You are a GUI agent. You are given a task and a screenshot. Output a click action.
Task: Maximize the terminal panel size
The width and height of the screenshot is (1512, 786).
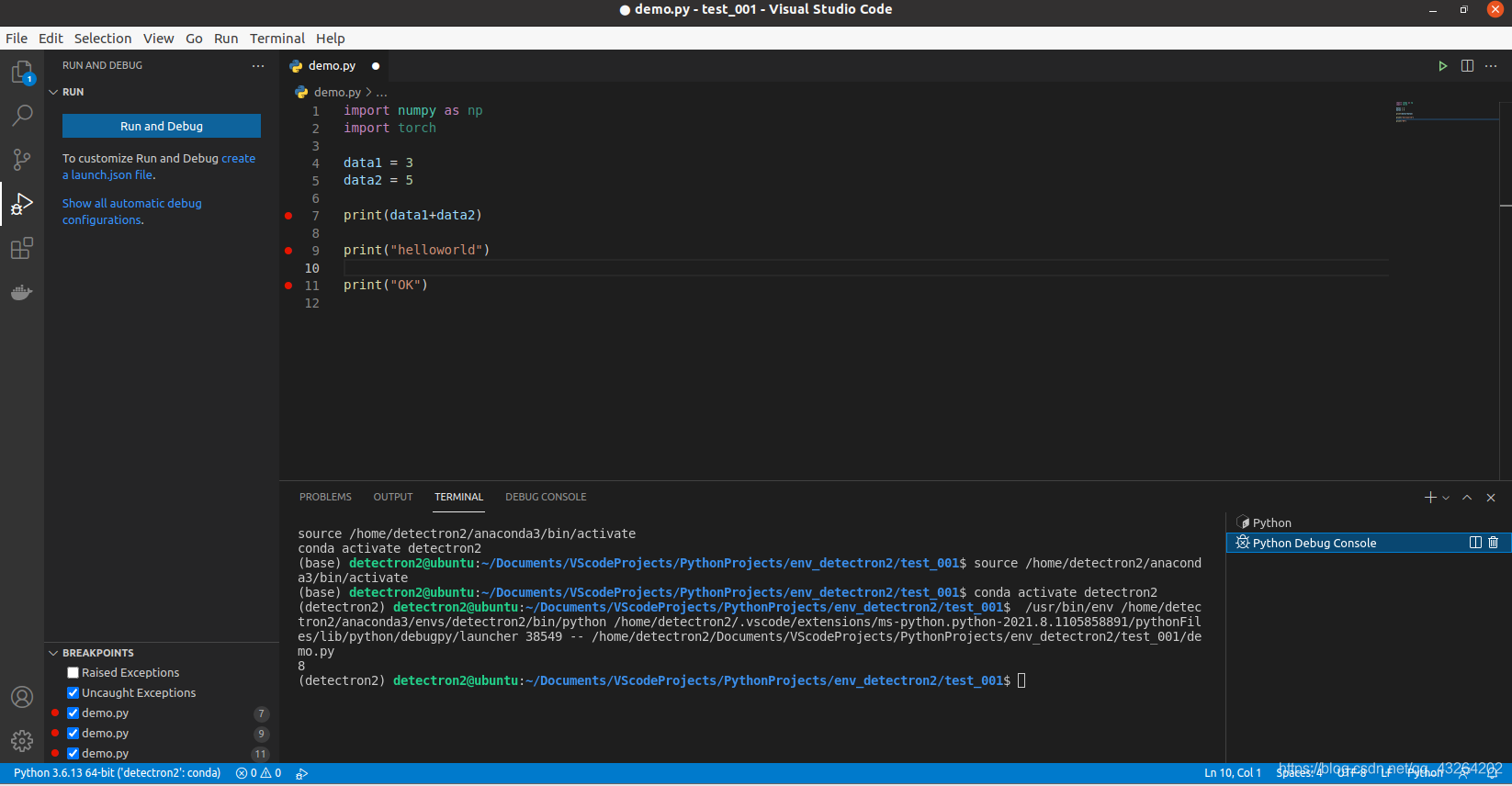(x=1467, y=498)
